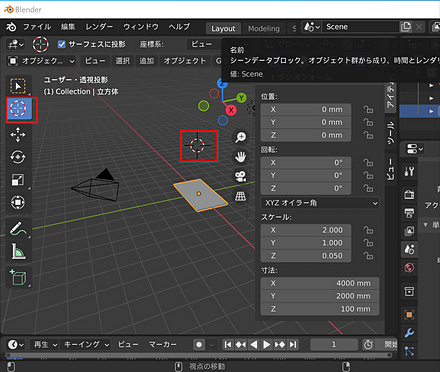Open XYZ オイラー角 rotation mode dropdown
The image size is (440, 372).
[x=320, y=203]
